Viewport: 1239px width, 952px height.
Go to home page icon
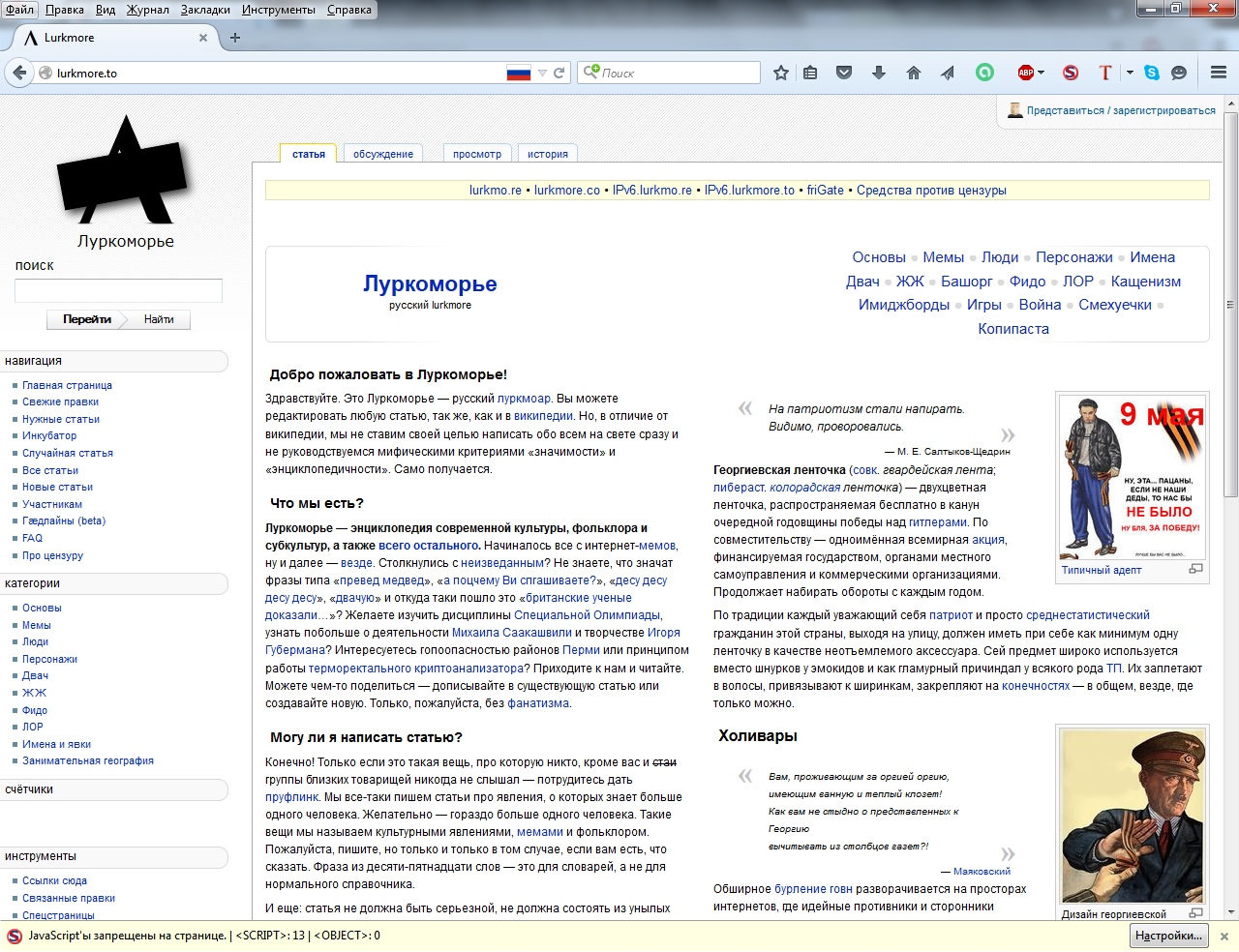(x=913, y=73)
